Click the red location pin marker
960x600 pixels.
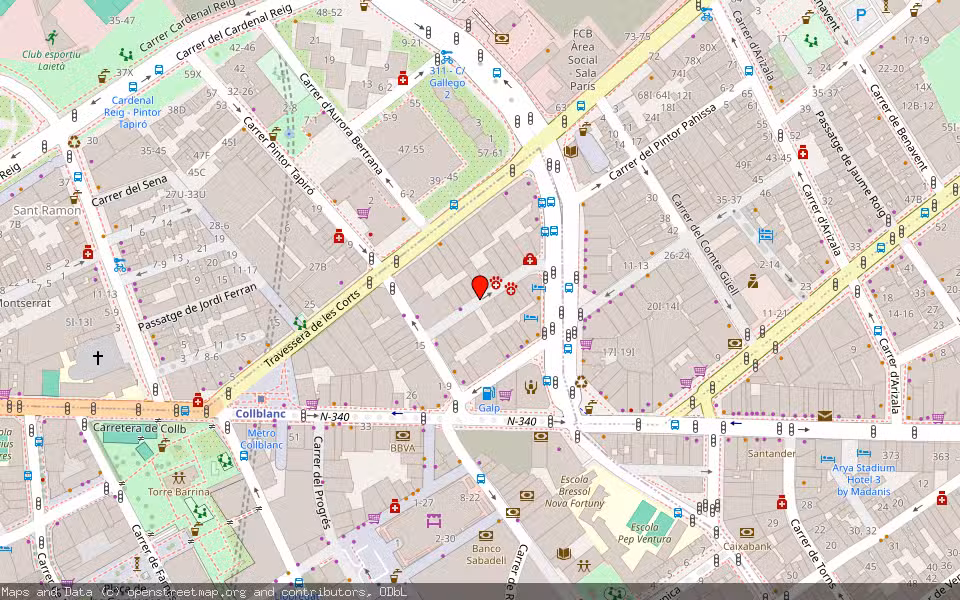click(x=480, y=287)
